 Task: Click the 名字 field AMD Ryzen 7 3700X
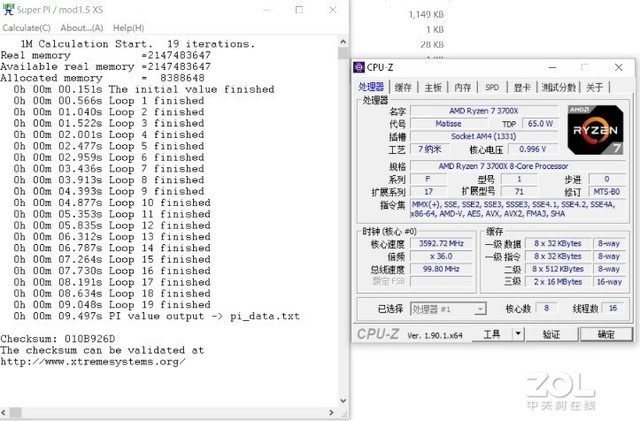(x=484, y=111)
